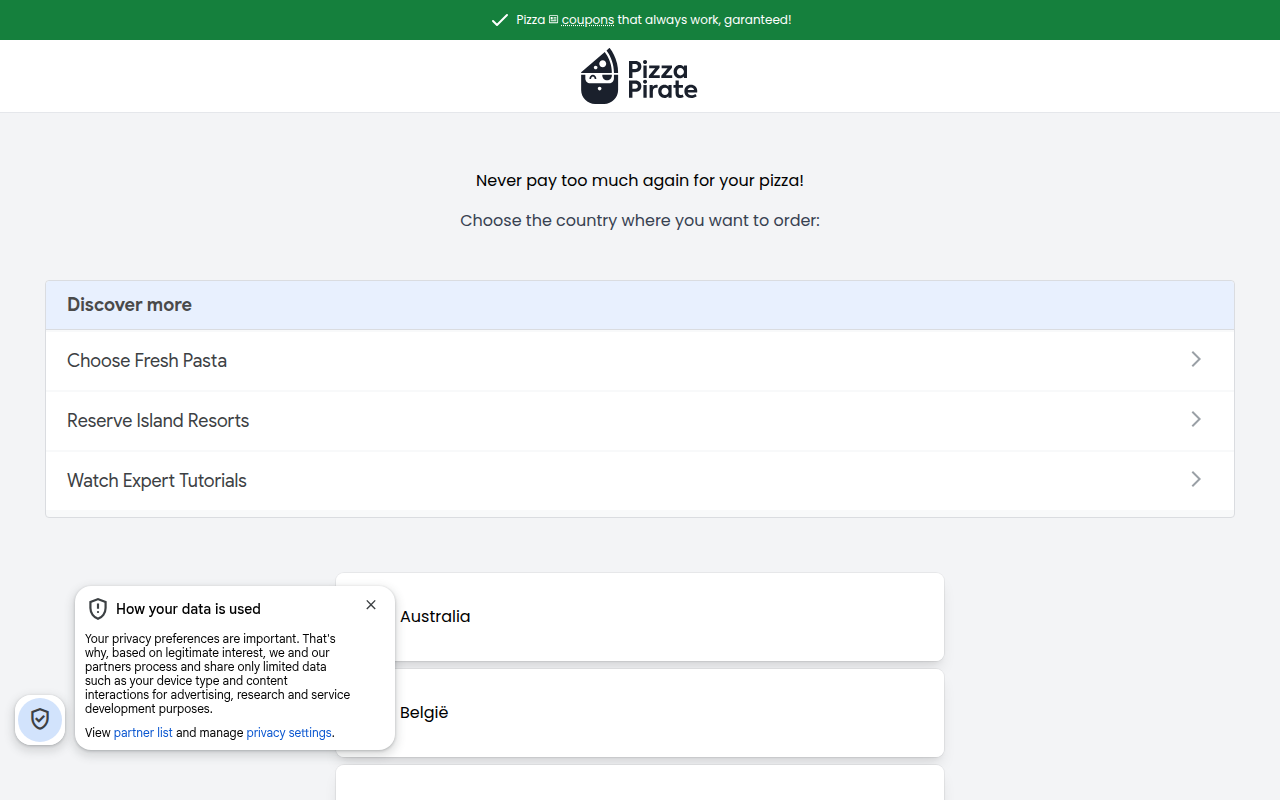Screen dimensions: 1280x800
Task: View the partner list link
Action: point(143,733)
